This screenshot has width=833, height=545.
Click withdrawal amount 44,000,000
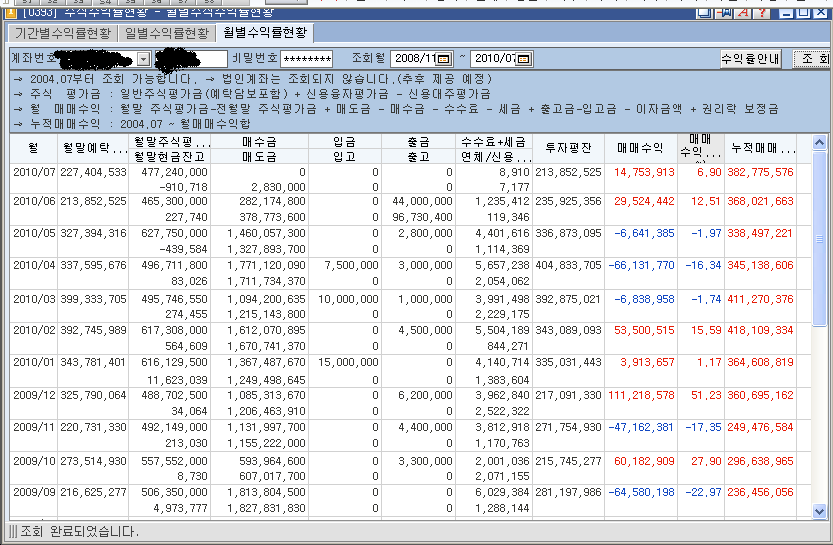pos(422,201)
